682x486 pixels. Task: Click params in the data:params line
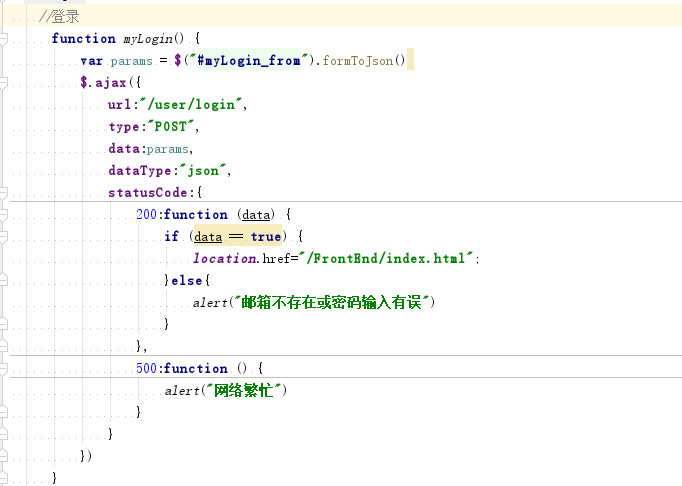pyautogui.click(x=168, y=149)
